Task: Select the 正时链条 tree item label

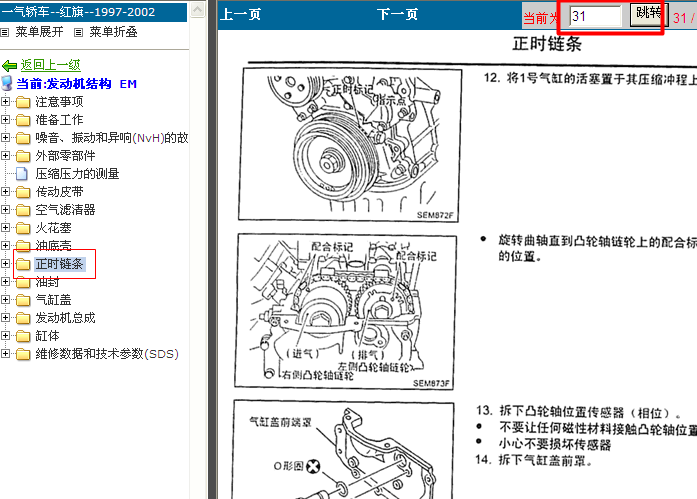Action: tap(60, 264)
